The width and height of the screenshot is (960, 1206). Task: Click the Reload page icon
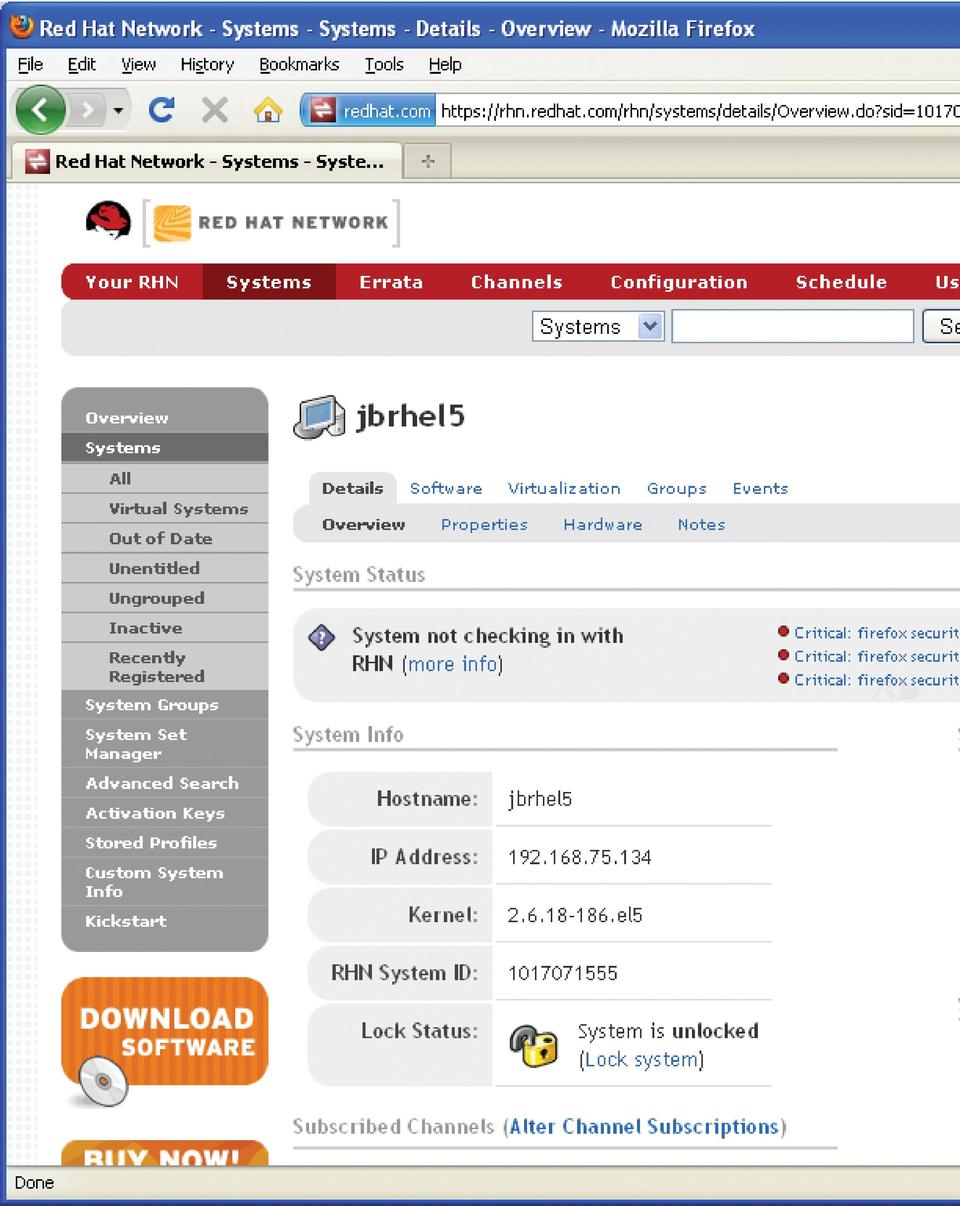pos(161,110)
